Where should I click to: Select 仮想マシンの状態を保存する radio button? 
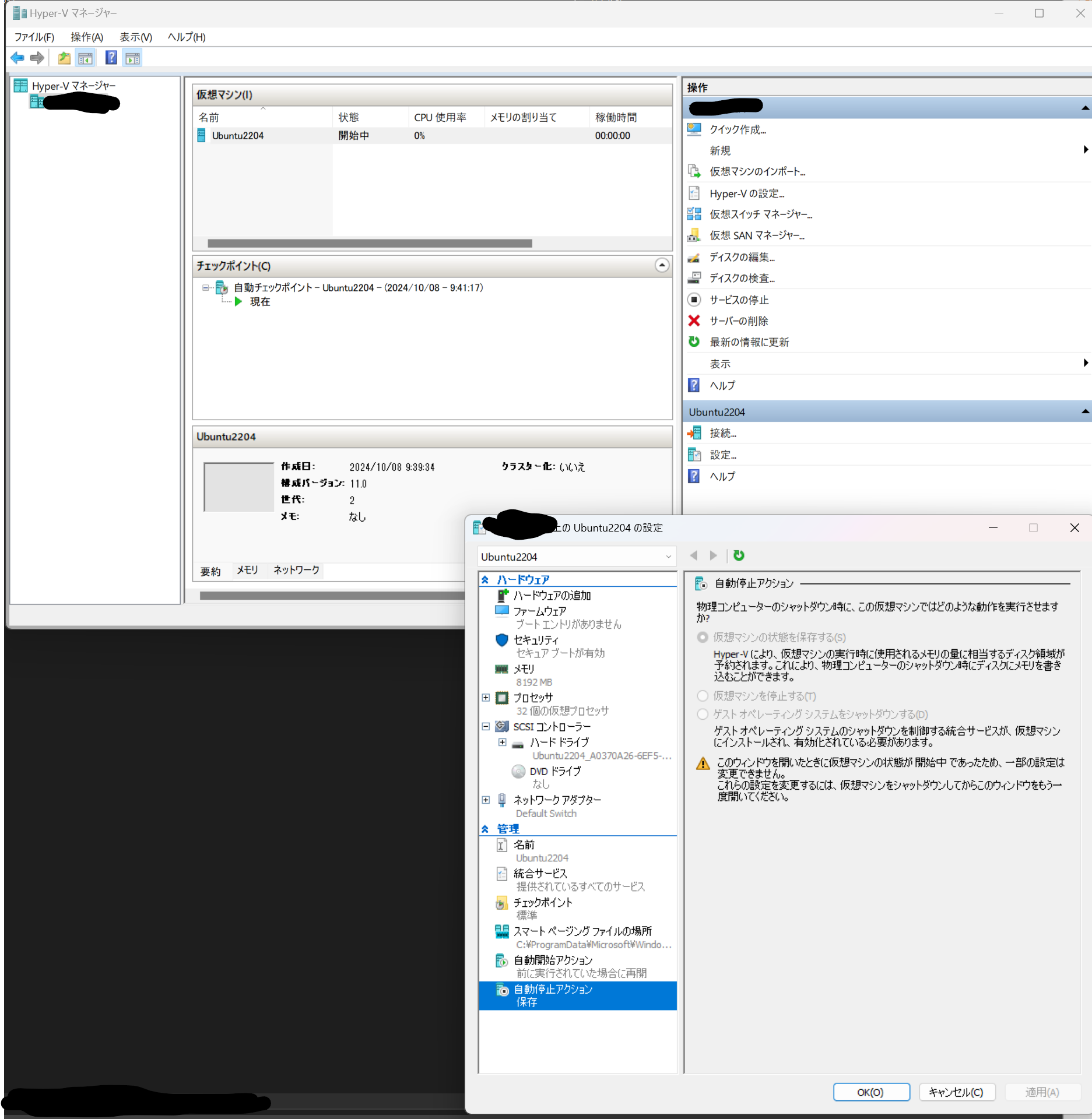click(x=703, y=637)
